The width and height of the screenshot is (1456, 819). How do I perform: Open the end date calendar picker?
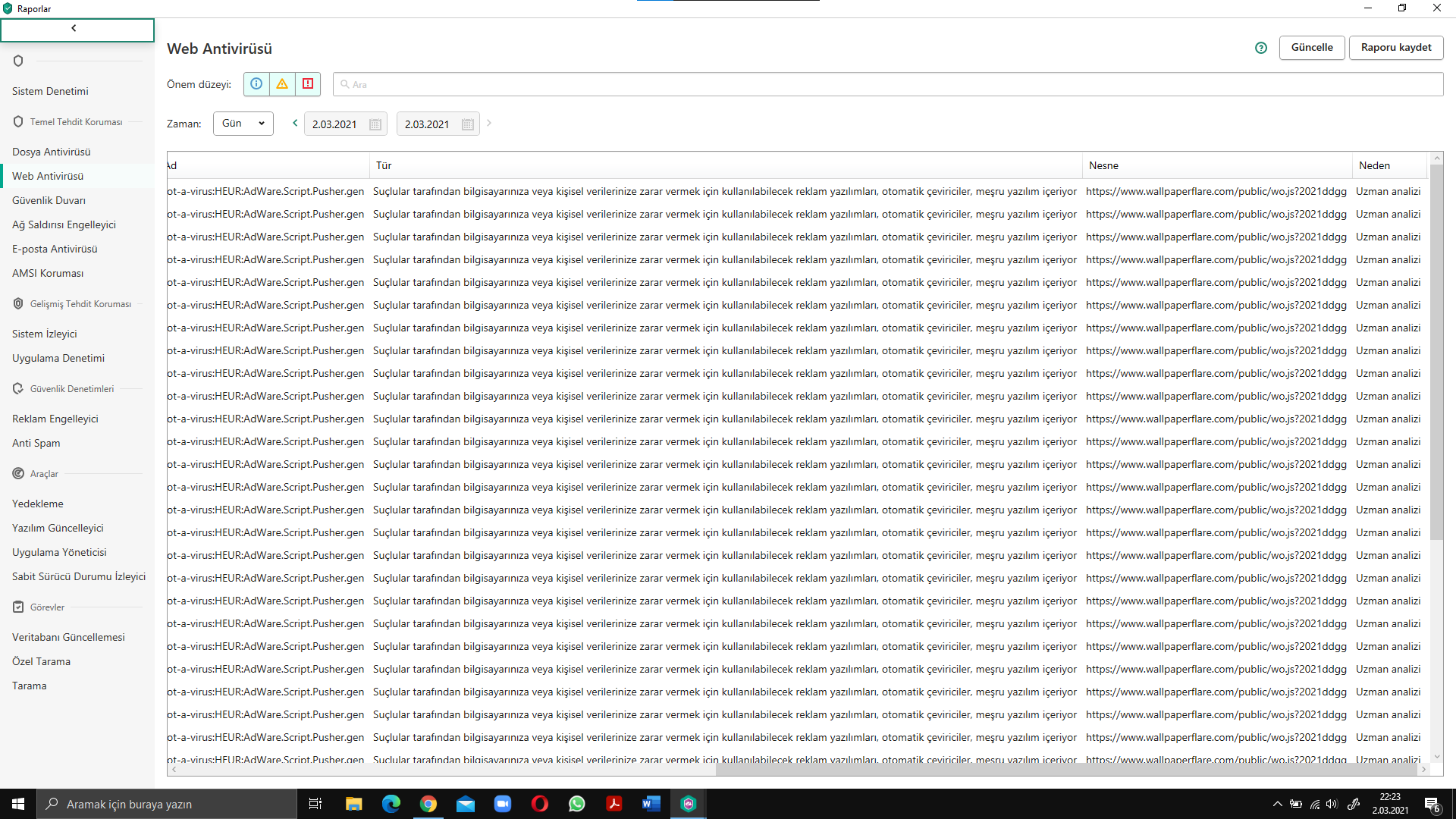(x=468, y=124)
